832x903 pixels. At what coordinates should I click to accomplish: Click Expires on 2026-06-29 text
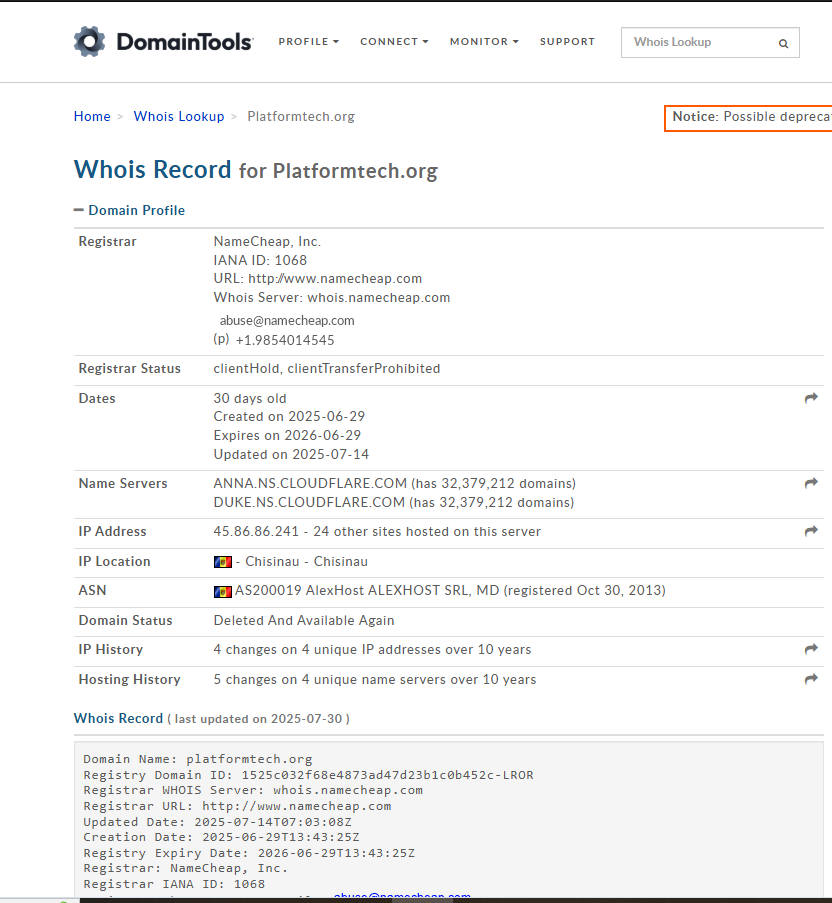(x=287, y=435)
